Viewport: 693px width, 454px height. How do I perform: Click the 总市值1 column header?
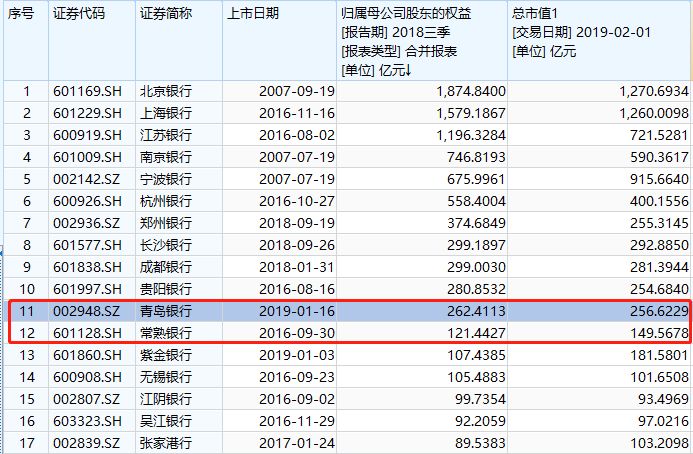point(535,14)
